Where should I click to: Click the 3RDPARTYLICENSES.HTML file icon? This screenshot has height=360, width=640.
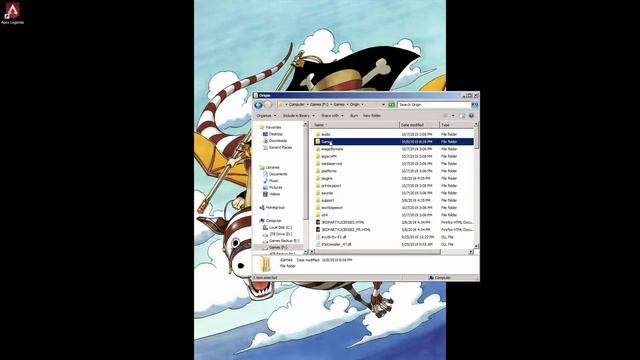tap(318, 222)
